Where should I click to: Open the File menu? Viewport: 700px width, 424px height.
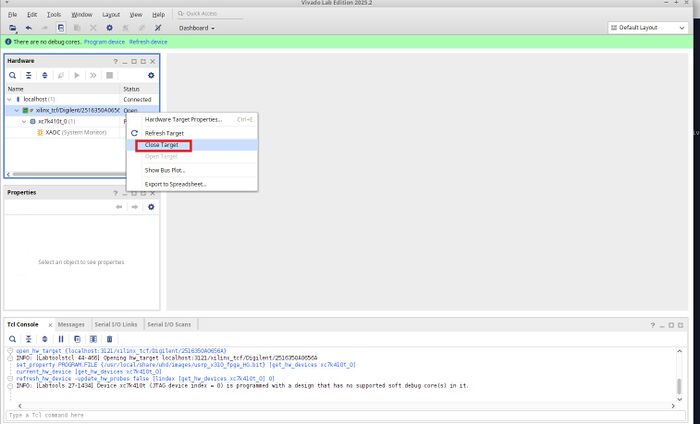click(x=12, y=15)
